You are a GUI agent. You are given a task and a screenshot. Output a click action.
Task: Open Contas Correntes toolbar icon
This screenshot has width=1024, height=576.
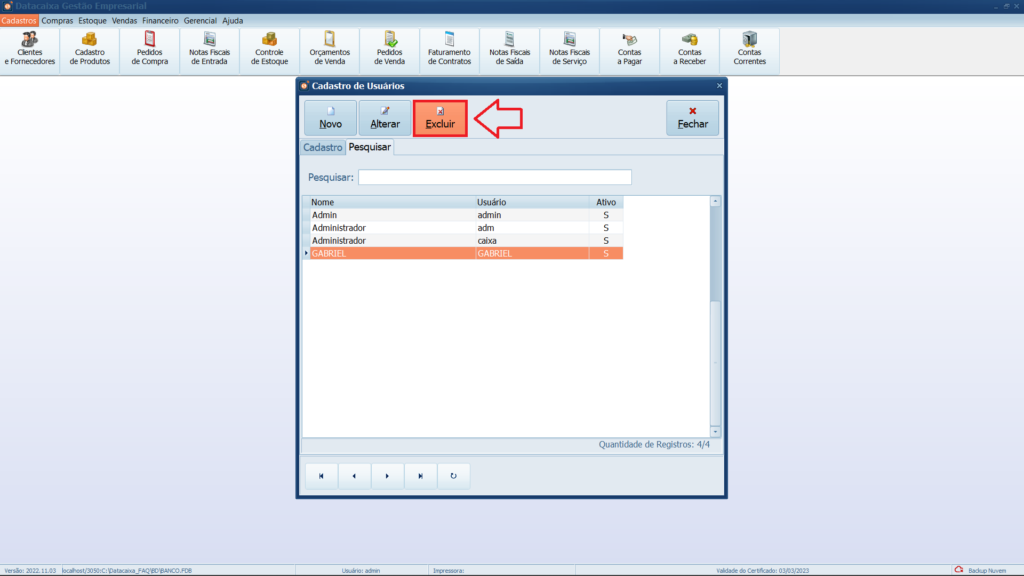tap(750, 49)
